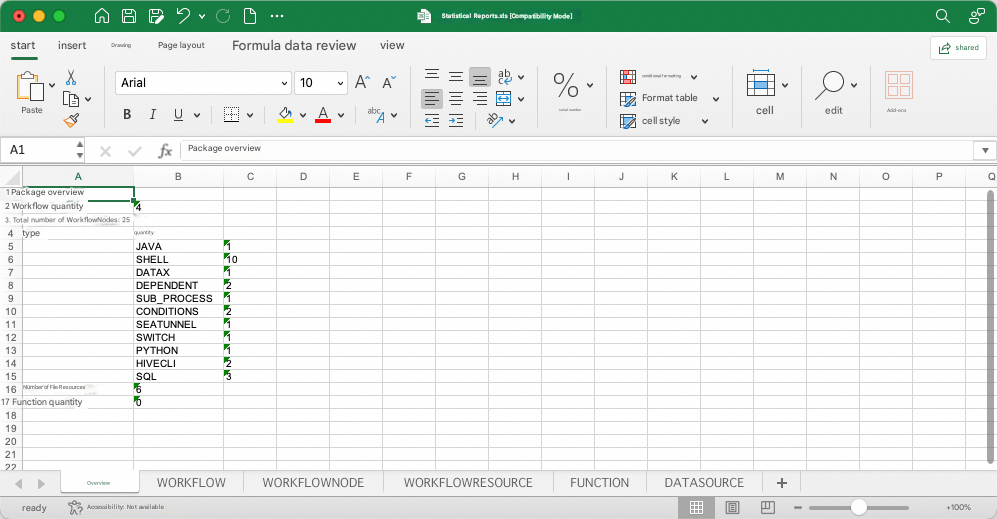Click the Save As icon with pencil
997x519 pixels.
tap(156, 16)
